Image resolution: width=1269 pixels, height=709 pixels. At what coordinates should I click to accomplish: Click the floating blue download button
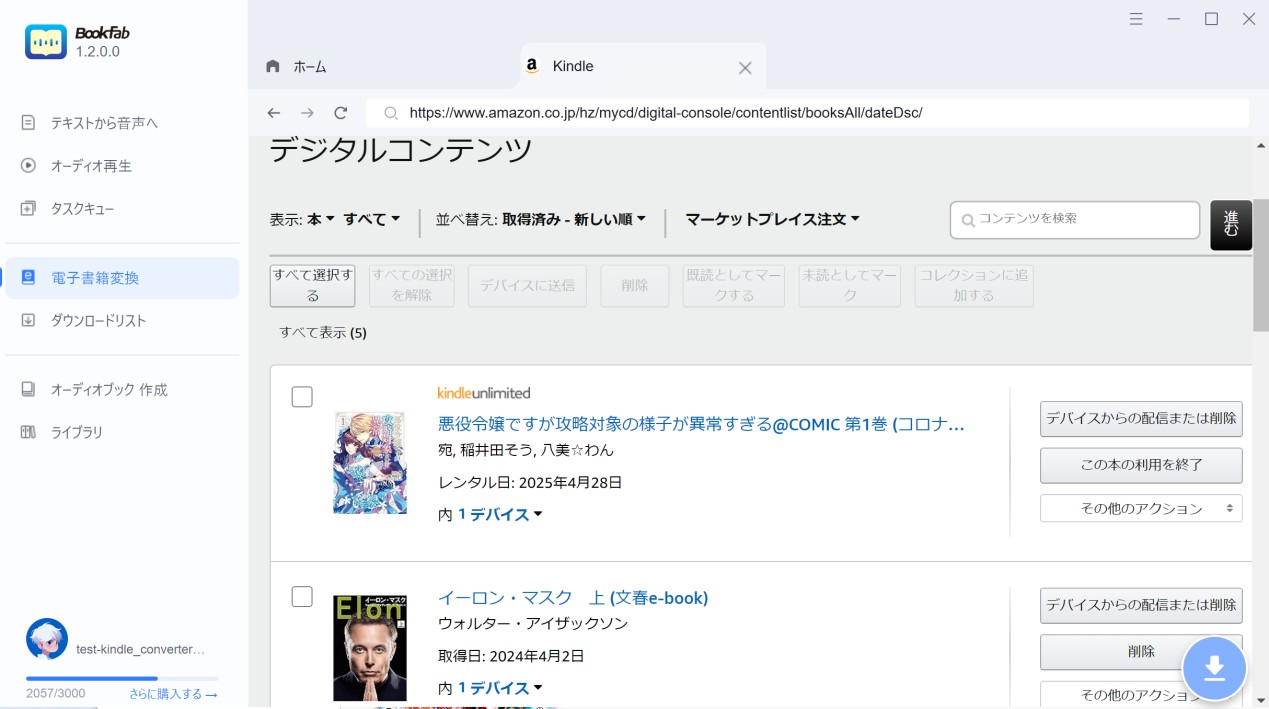tap(1214, 668)
